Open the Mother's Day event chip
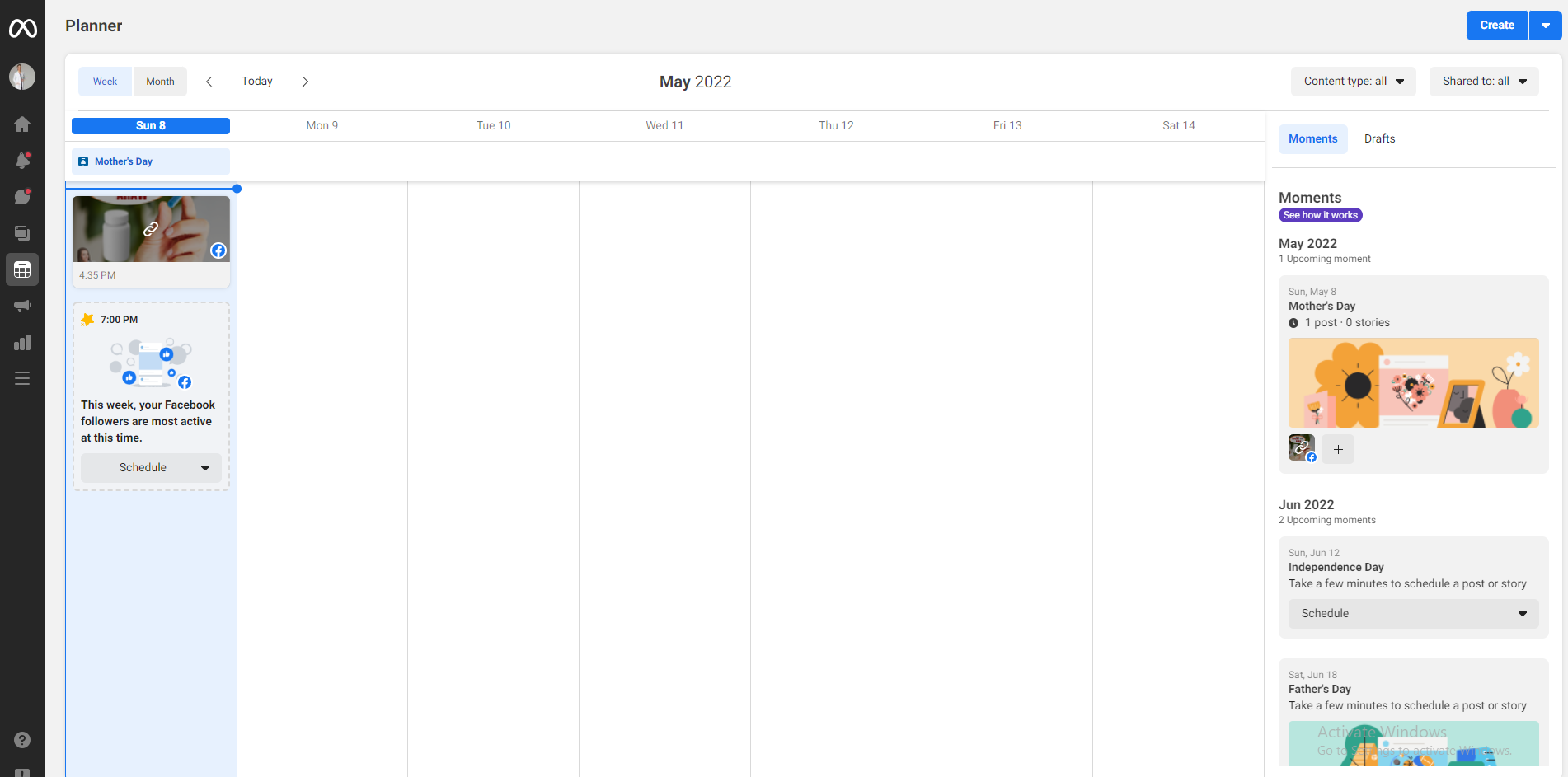The width and height of the screenshot is (1568, 777). pyautogui.click(x=151, y=161)
